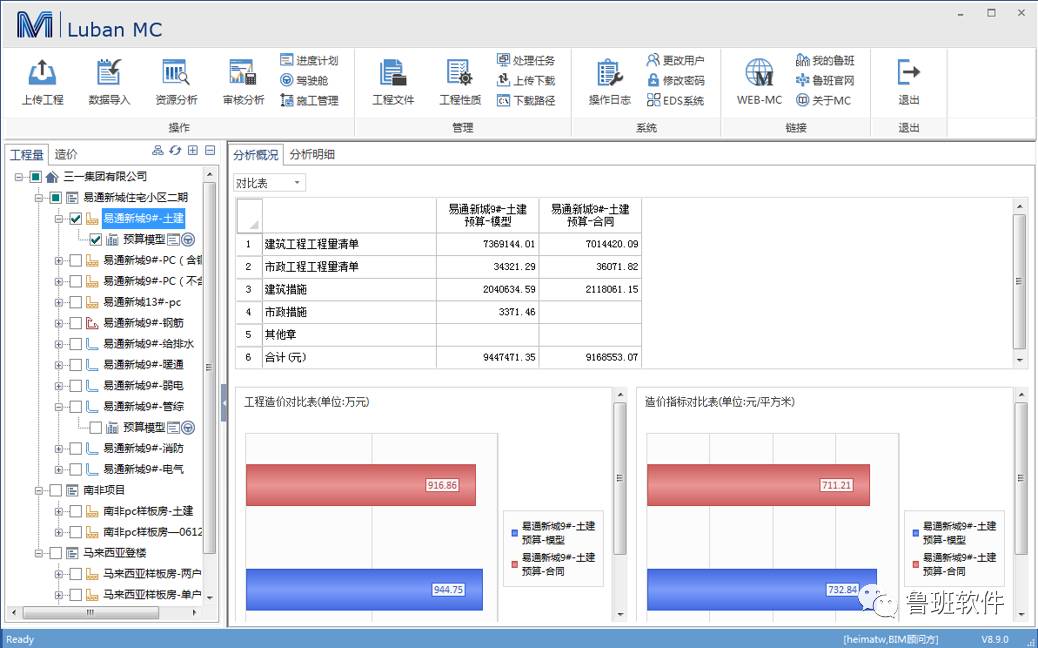
Task: Open the 关于MC about dialog
Action: [823, 101]
